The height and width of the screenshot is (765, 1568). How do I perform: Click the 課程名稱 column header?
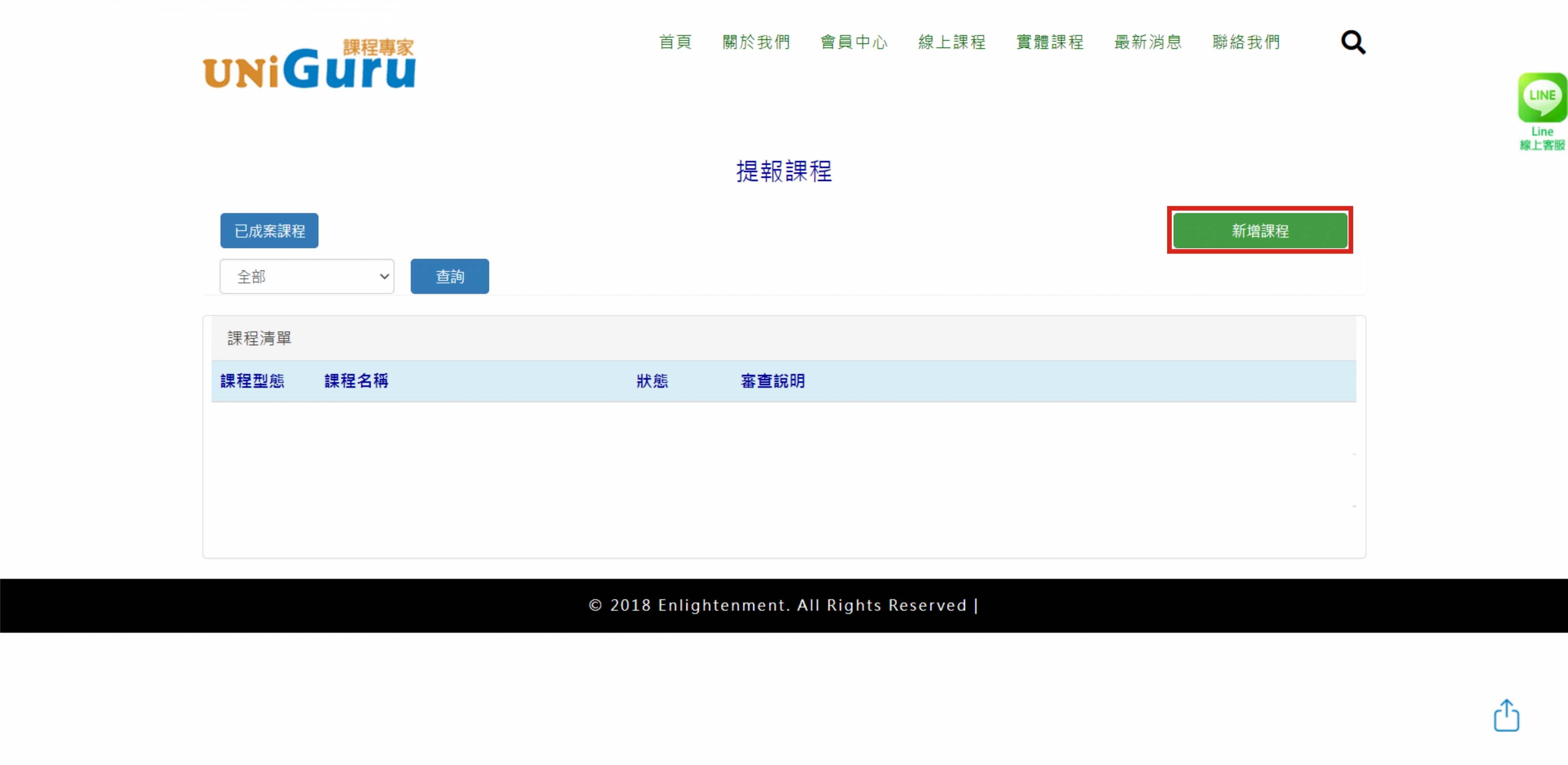point(356,381)
